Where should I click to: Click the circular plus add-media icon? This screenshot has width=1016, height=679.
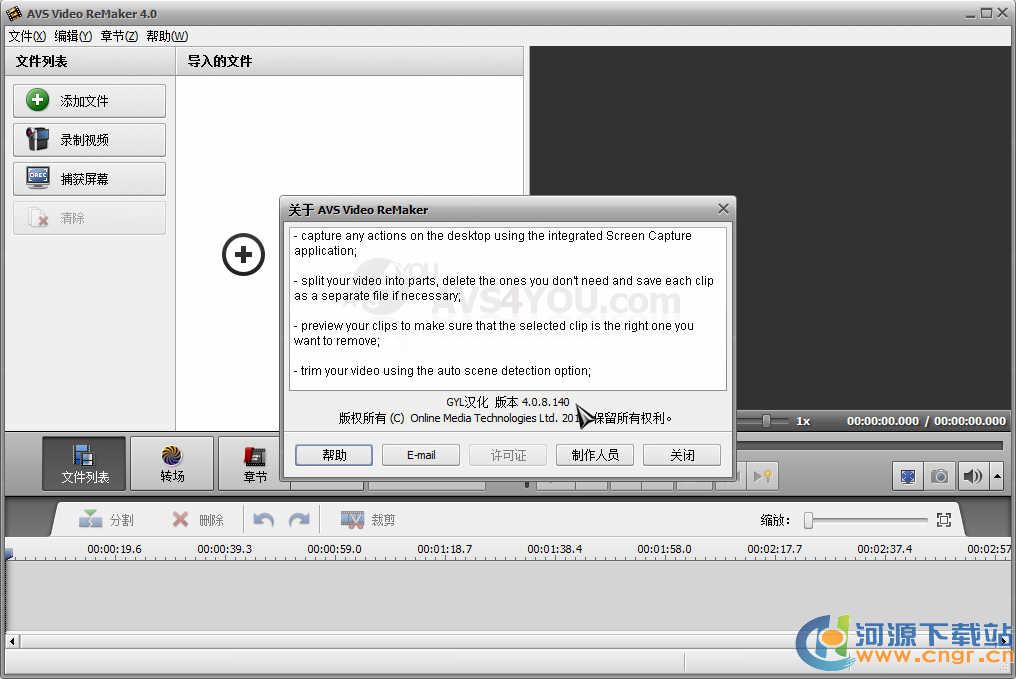(244, 255)
